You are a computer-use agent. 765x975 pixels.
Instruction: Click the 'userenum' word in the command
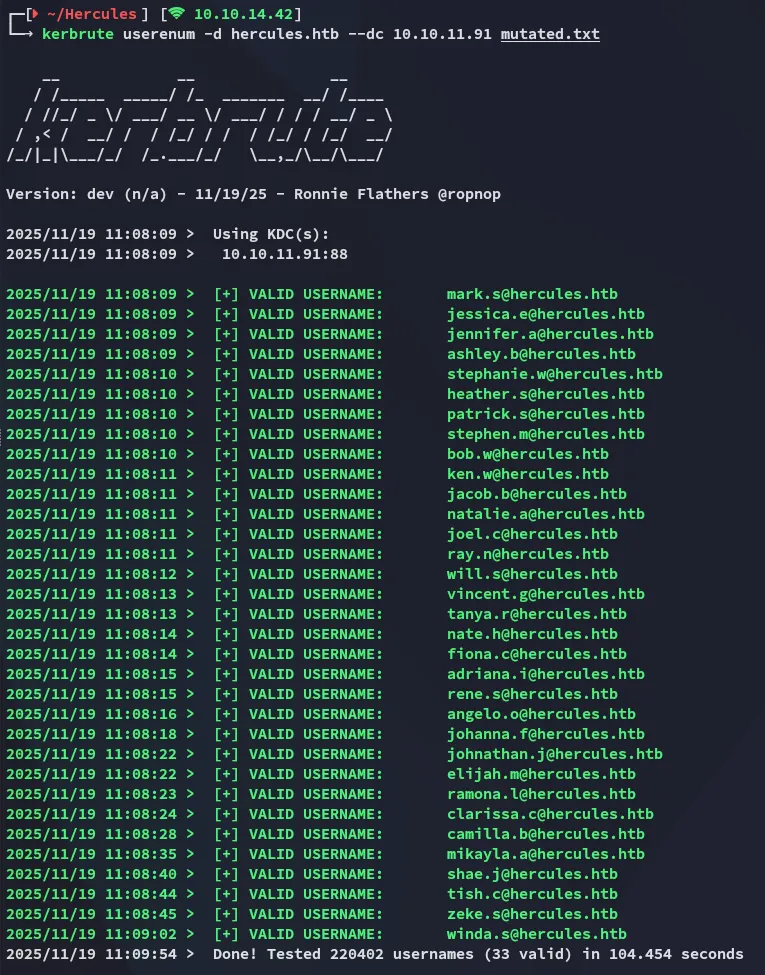click(x=150, y=34)
